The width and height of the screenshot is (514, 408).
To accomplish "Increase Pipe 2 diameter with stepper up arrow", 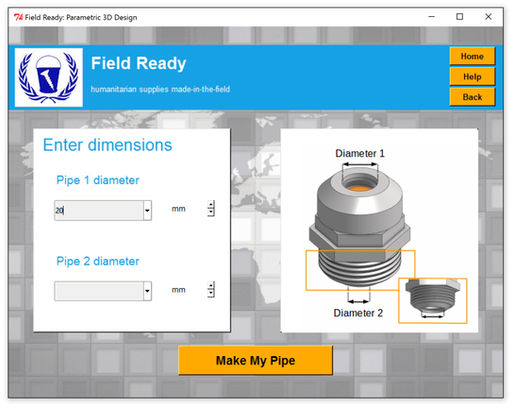I will point(211,285).
